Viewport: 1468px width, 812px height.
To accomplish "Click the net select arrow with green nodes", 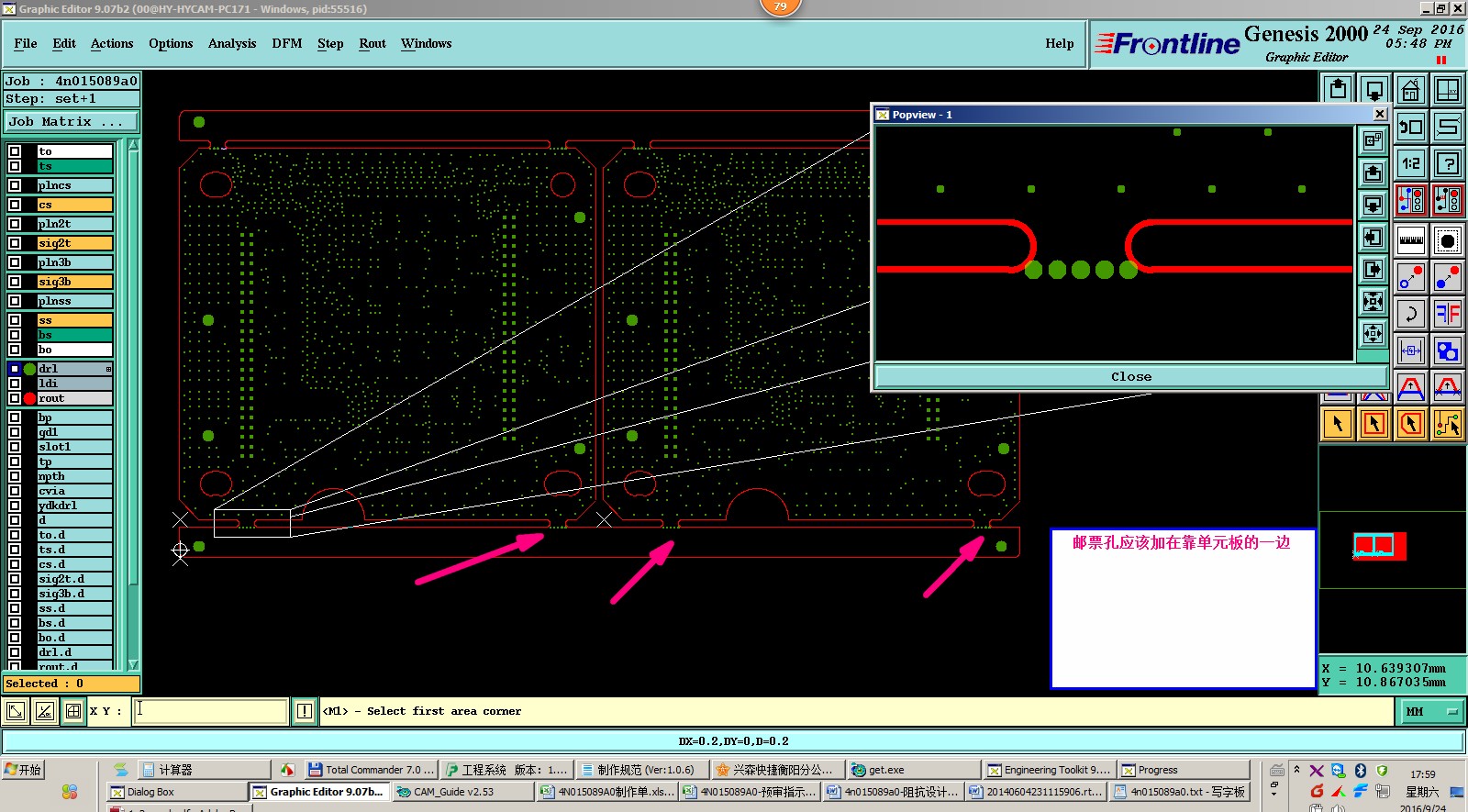I will click(1448, 424).
